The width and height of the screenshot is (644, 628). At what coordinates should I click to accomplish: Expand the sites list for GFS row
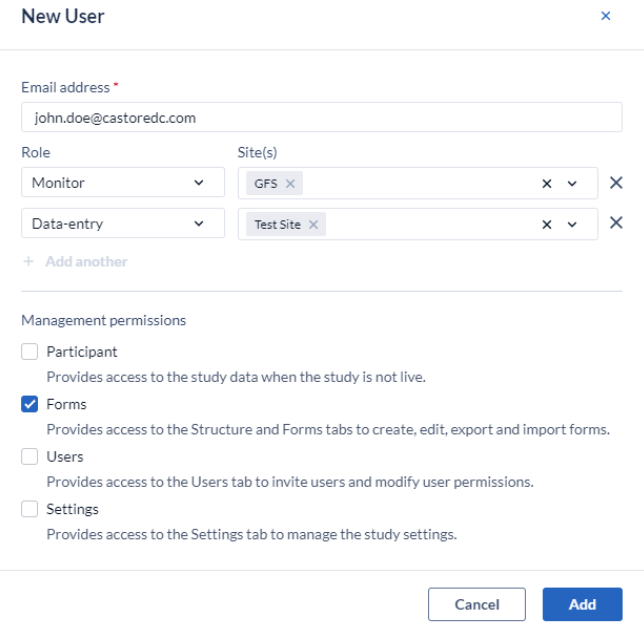click(x=572, y=183)
